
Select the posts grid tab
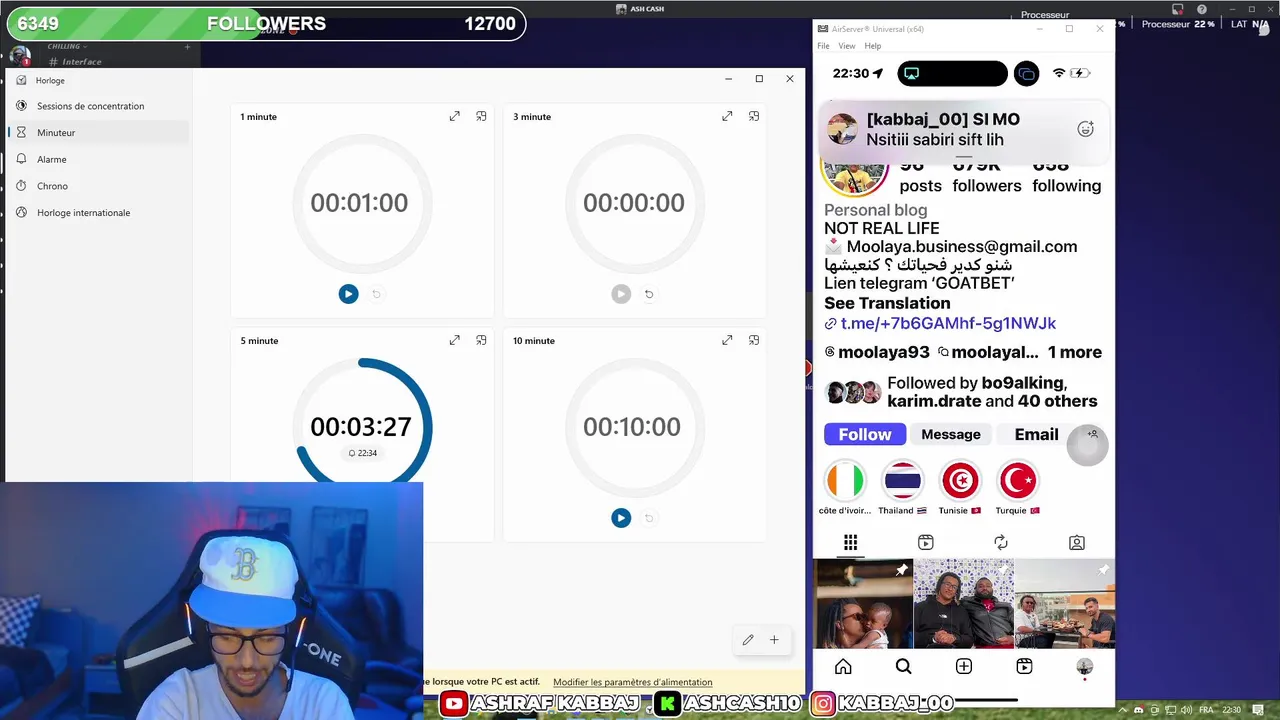(x=850, y=542)
